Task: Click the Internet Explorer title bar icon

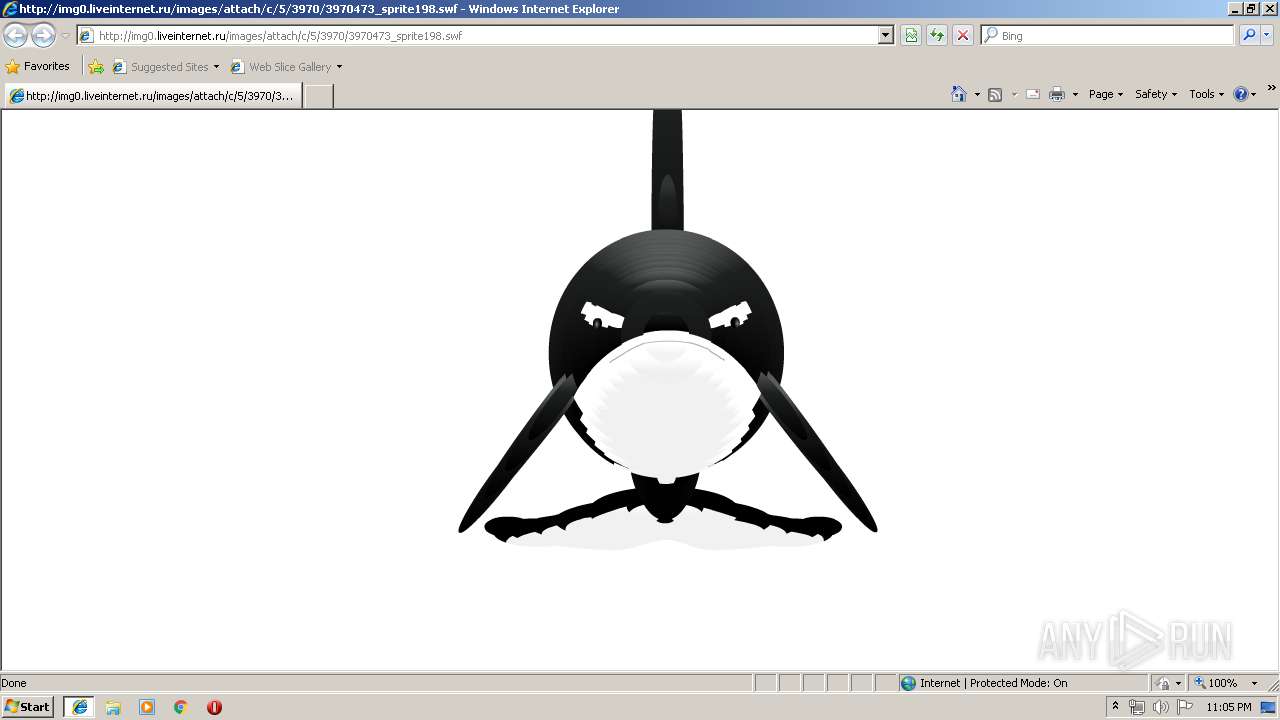Action: (9, 9)
